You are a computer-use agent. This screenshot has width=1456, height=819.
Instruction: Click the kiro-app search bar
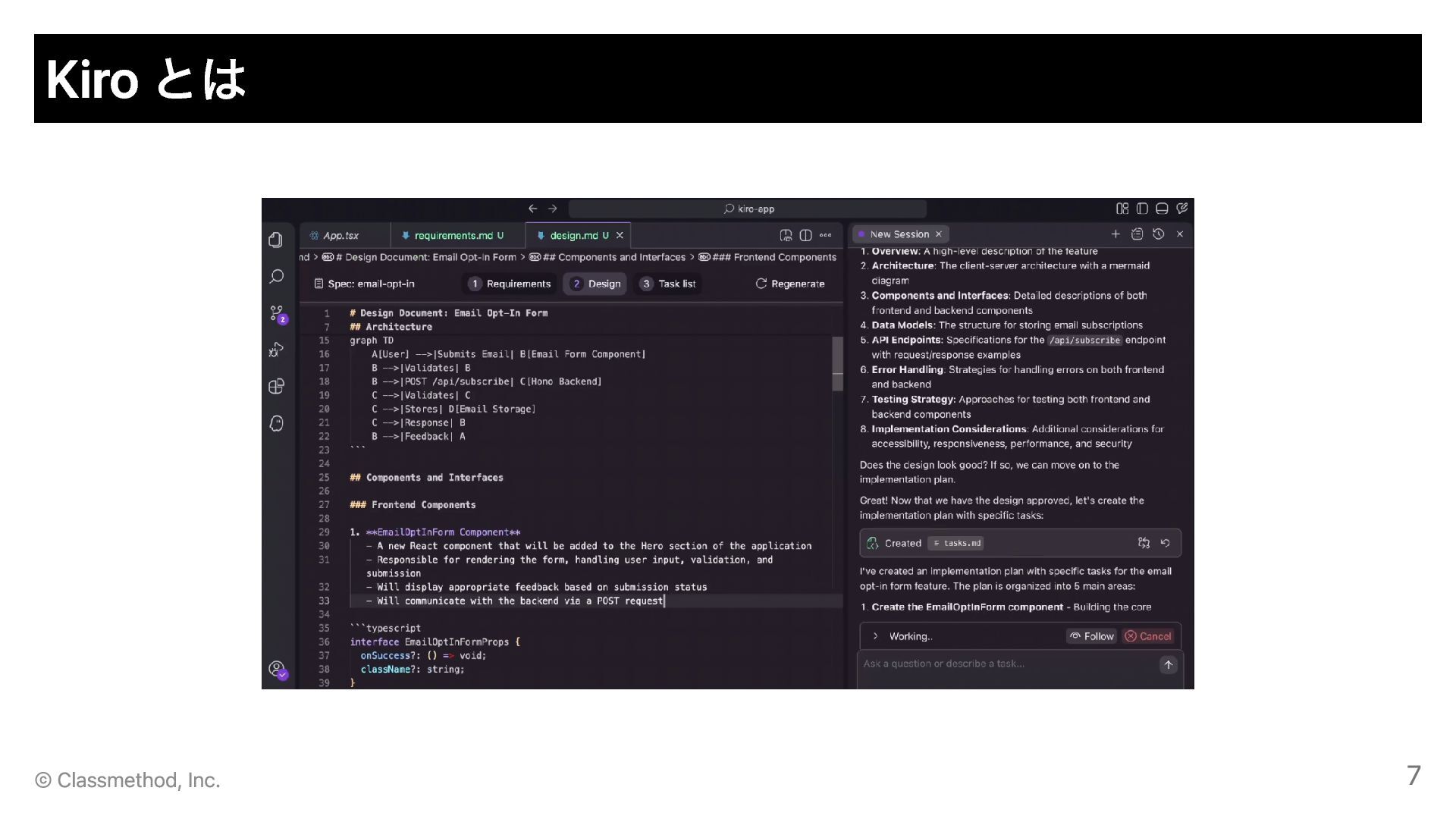[748, 209]
